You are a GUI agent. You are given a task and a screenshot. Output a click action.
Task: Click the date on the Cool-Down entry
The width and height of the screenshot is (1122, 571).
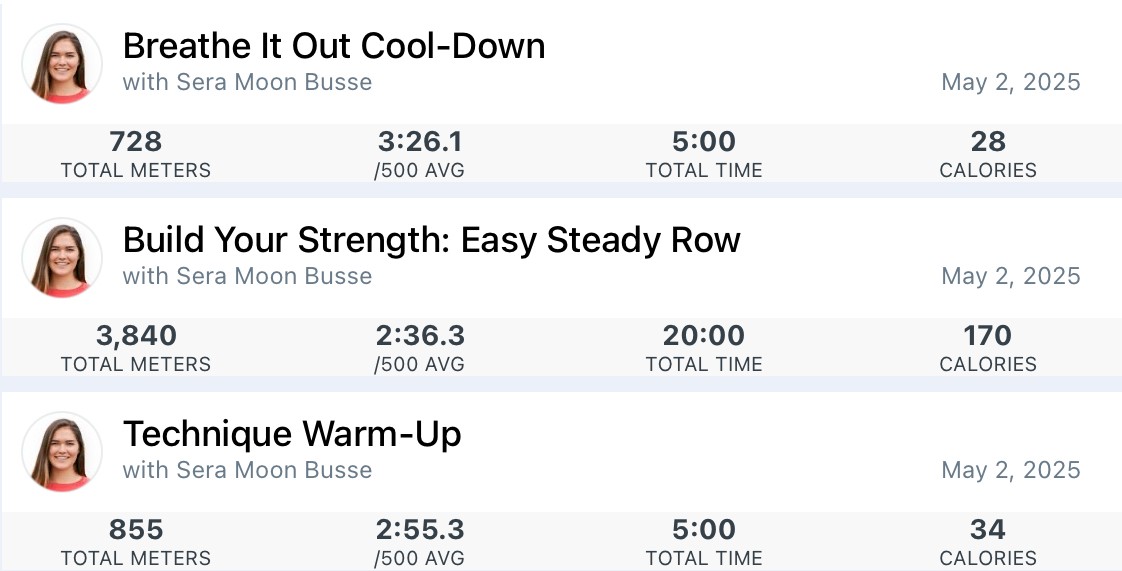pyautogui.click(x=1010, y=82)
